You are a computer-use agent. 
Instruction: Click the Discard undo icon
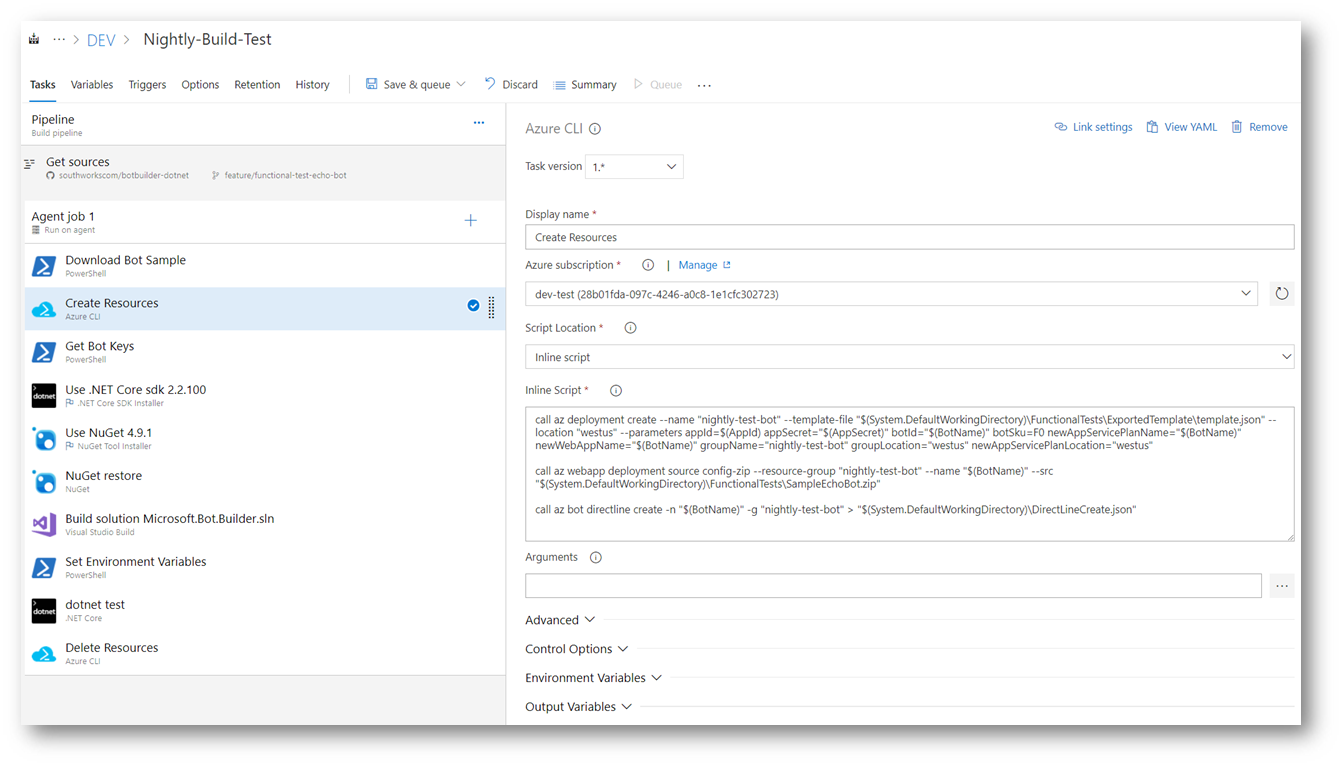[x=490, y=84]
